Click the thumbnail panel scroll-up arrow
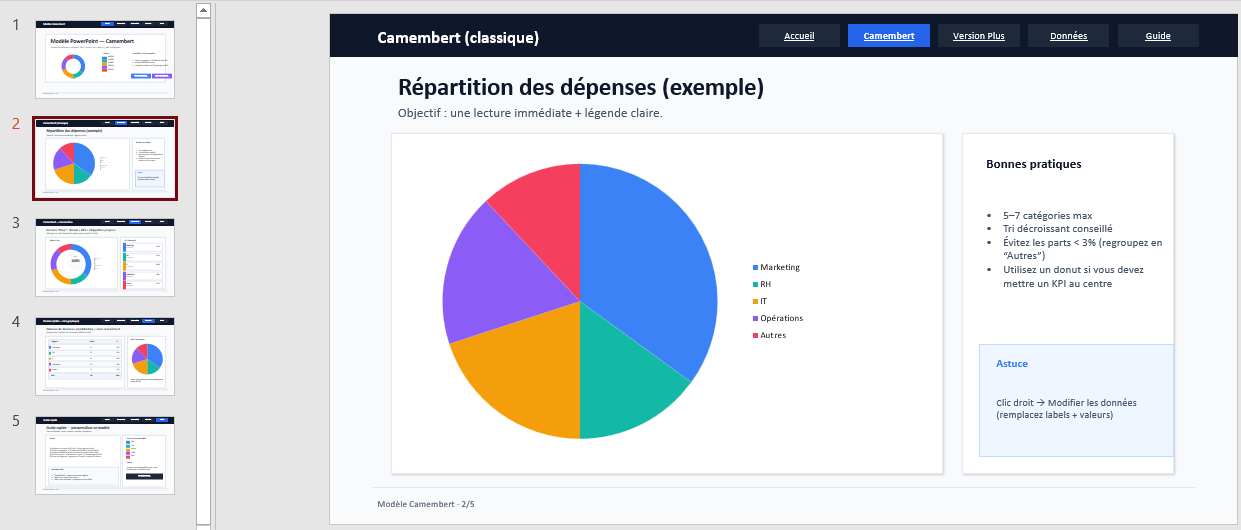Image resolution: width=1241 pixels, height=530 pixels. 203,10
